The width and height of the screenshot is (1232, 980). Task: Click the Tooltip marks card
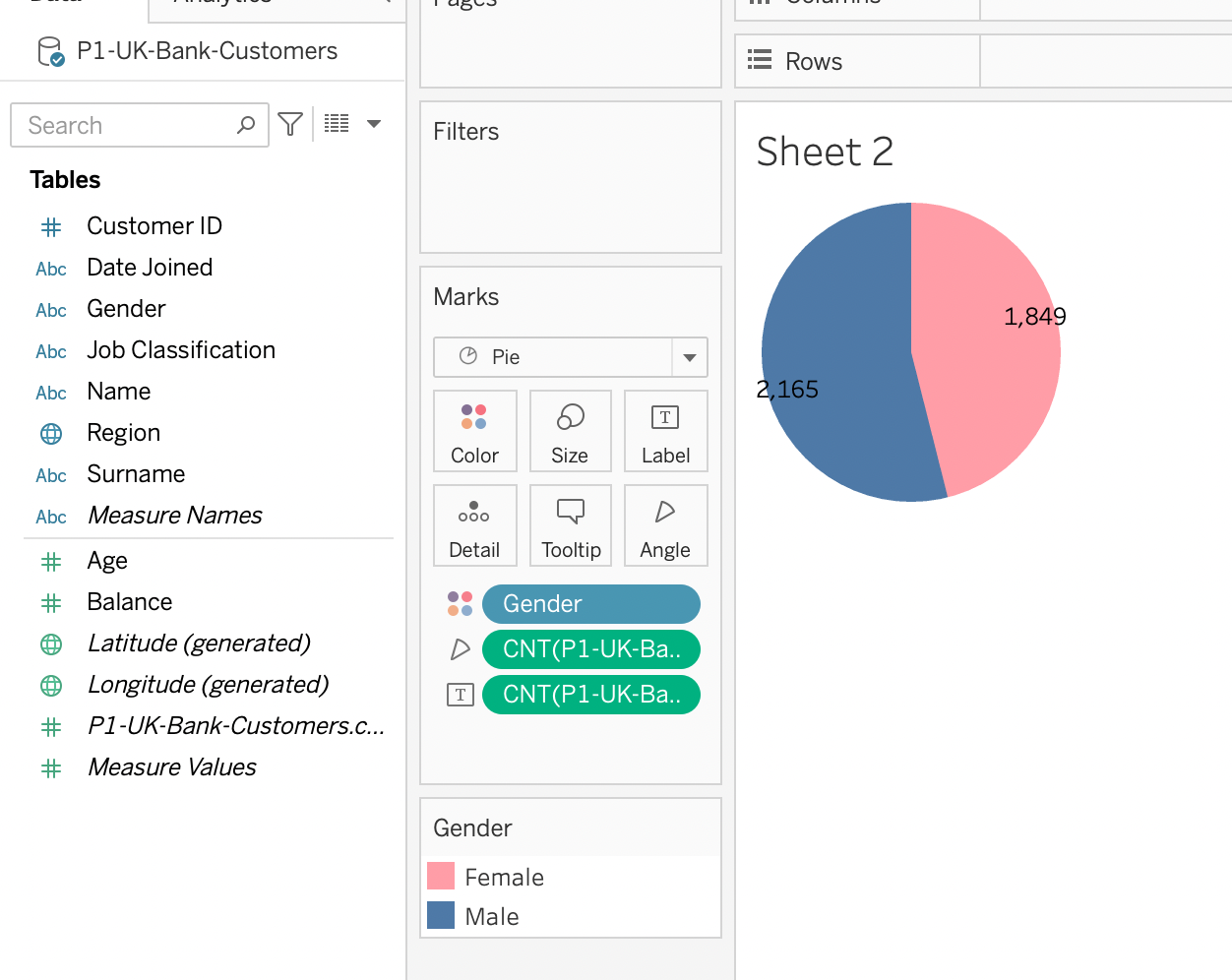(x=571, y=525)
